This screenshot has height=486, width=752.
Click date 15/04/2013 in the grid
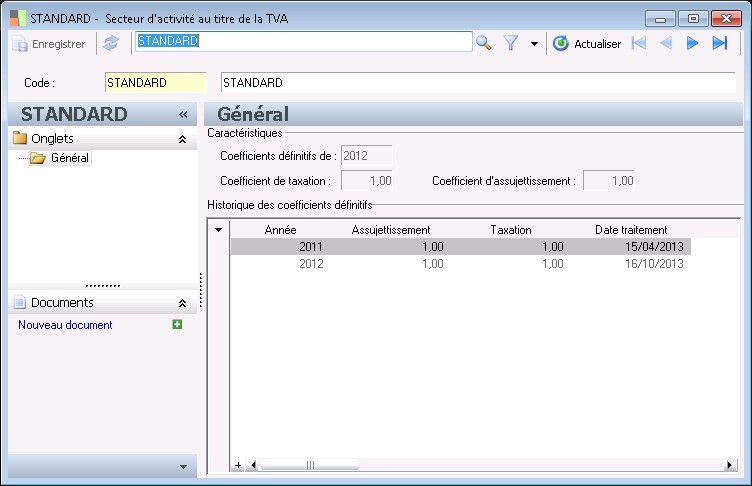(654, 247)
